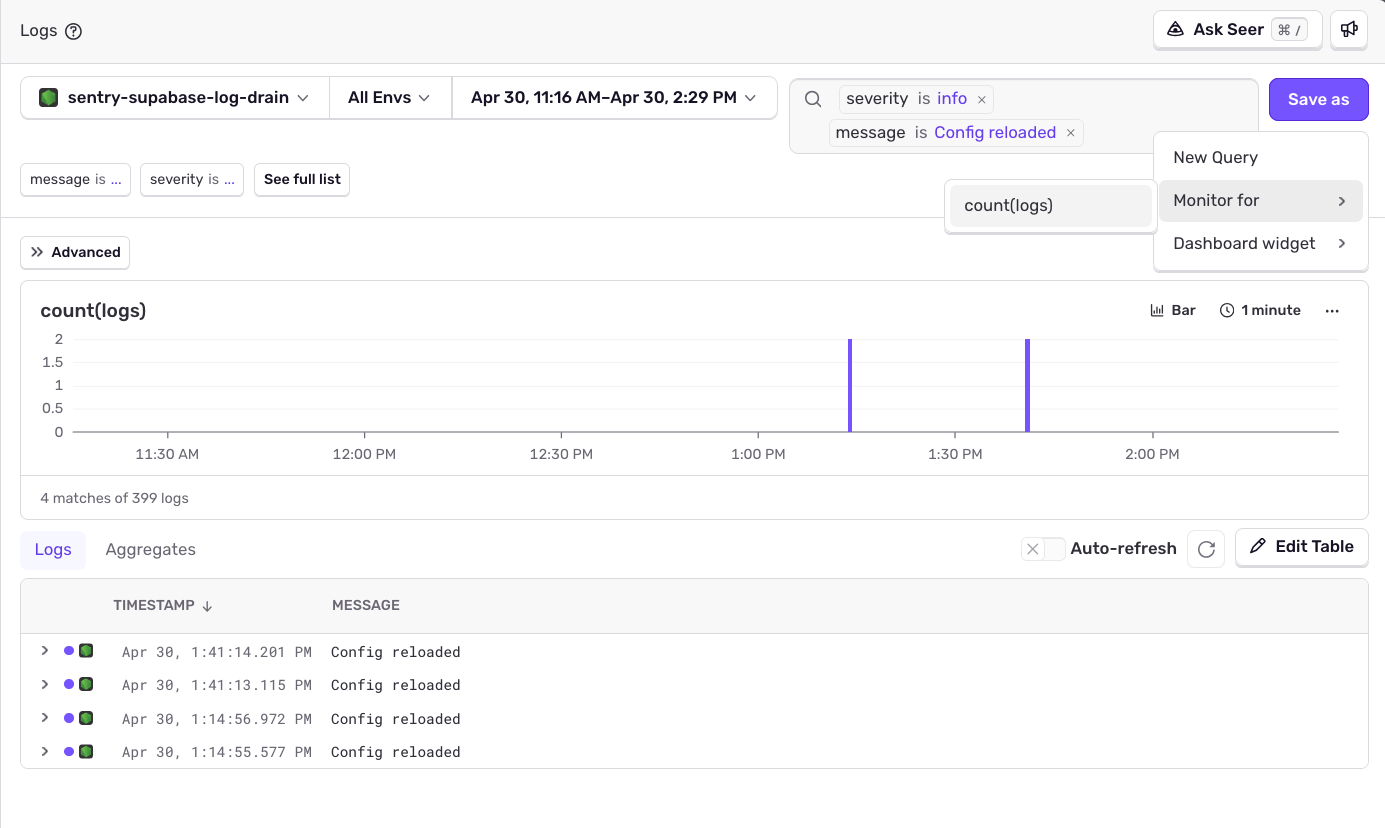
Task: Expand the 1:41:14.201 PM log row
Action: coord(44,651)
